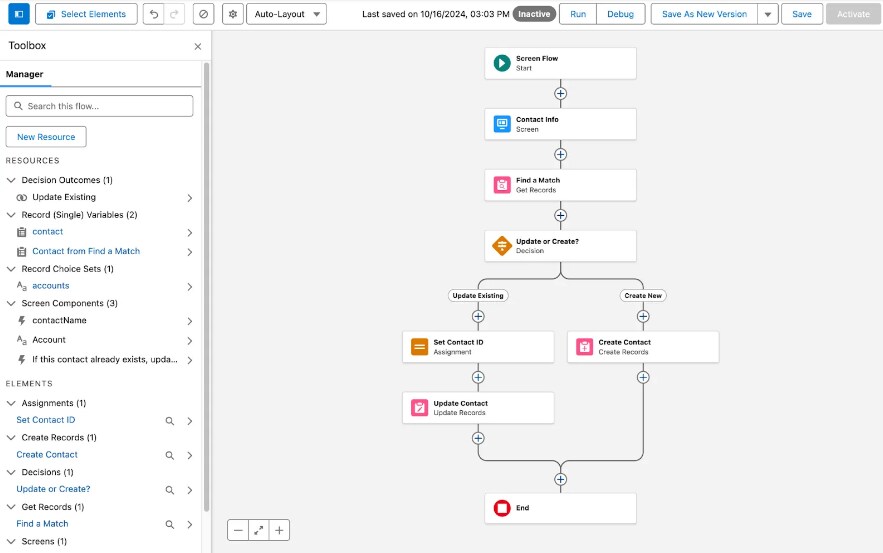Viewport: 883px width, 553px height.
Task: Select the Contact Info screen icon
Action: point(502,124)
